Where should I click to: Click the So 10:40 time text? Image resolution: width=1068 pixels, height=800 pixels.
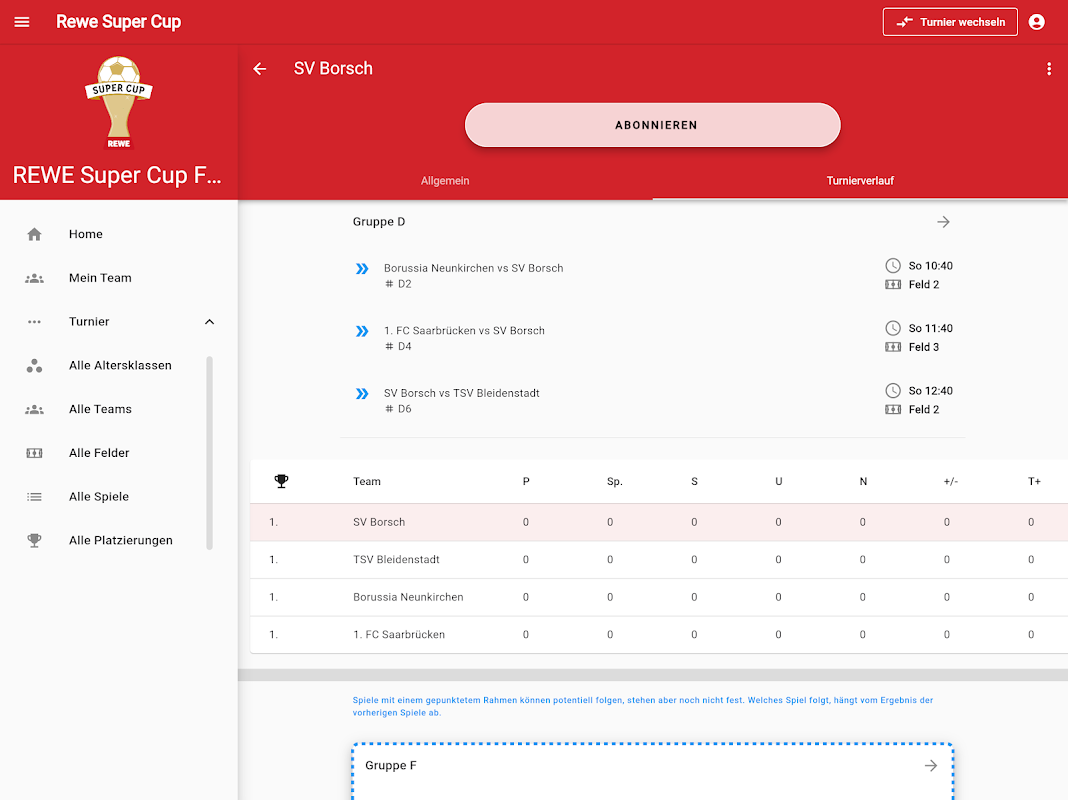(930, 266)
